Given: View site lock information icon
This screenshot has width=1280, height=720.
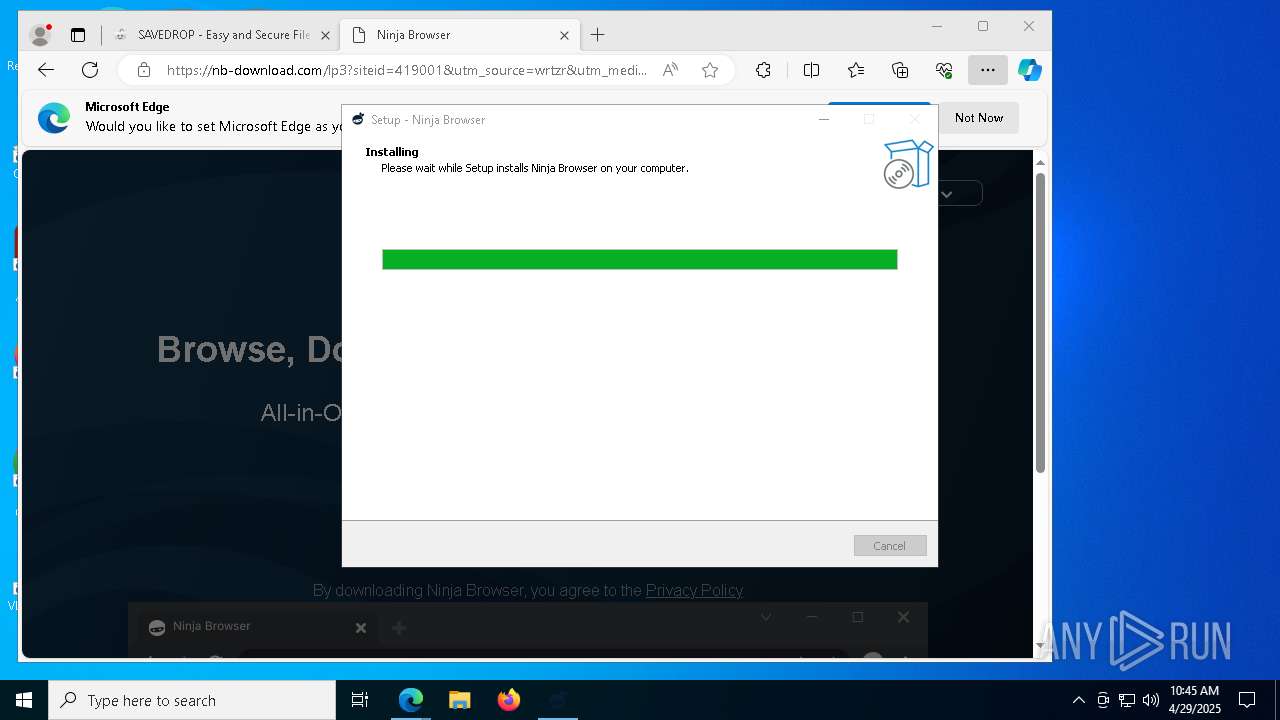Looking at the screenshot, I should click(x=144, y=70).
